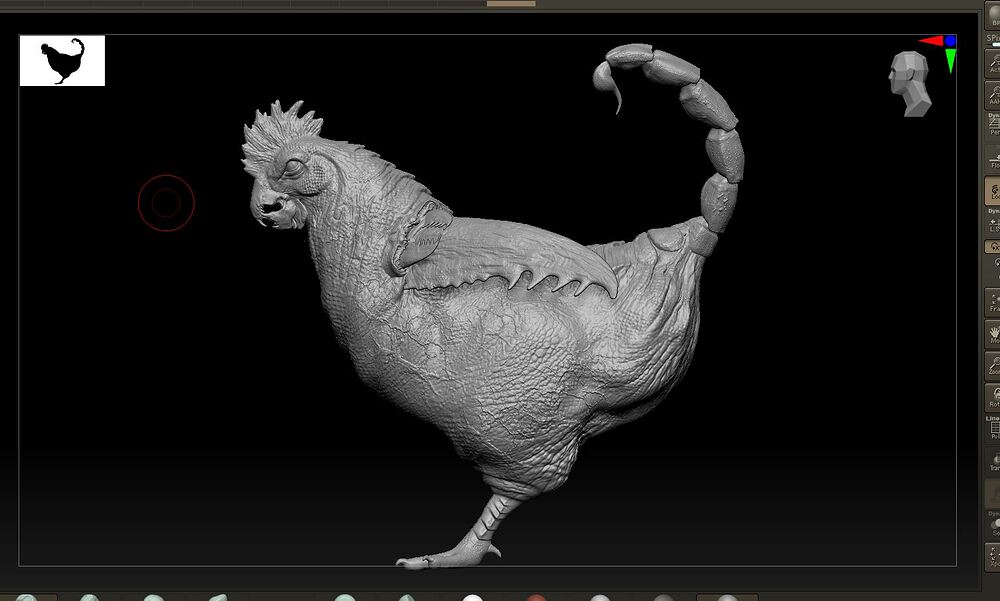Click the Frame mesh button
The image size is (1000, 601).
(x=993, y=301)
